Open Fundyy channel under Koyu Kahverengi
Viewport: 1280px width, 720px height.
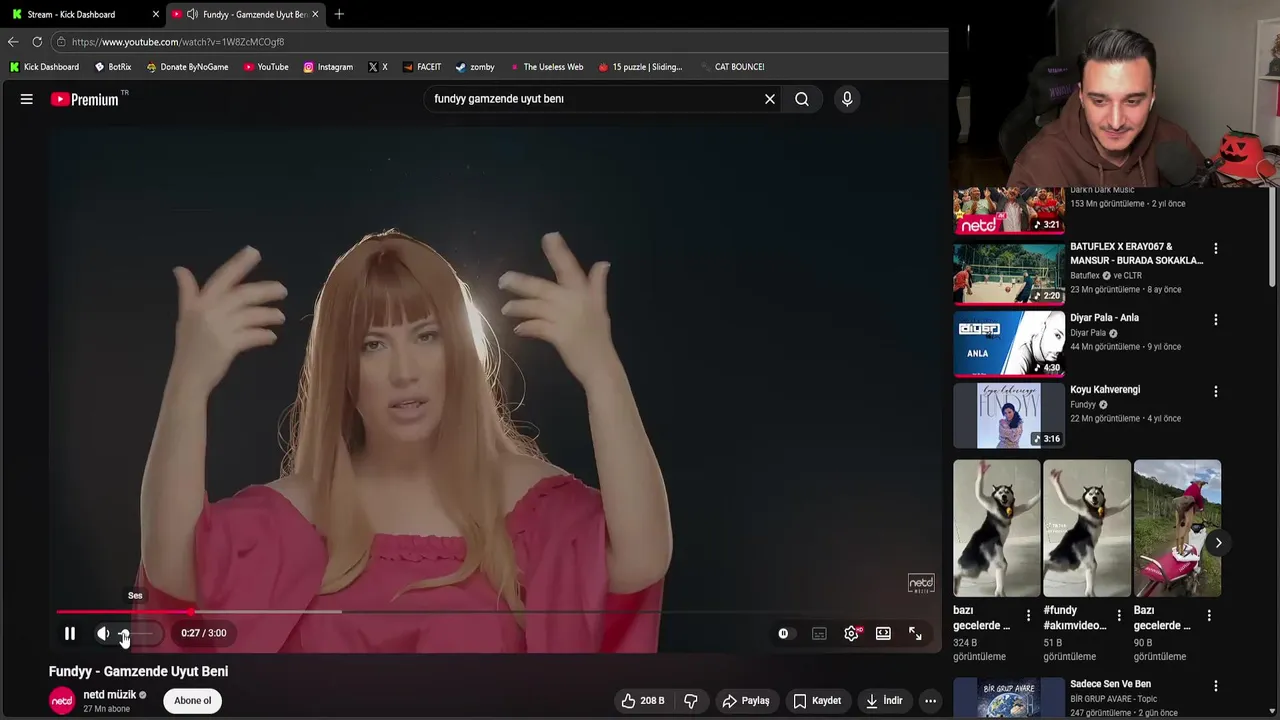point(1083,405)
